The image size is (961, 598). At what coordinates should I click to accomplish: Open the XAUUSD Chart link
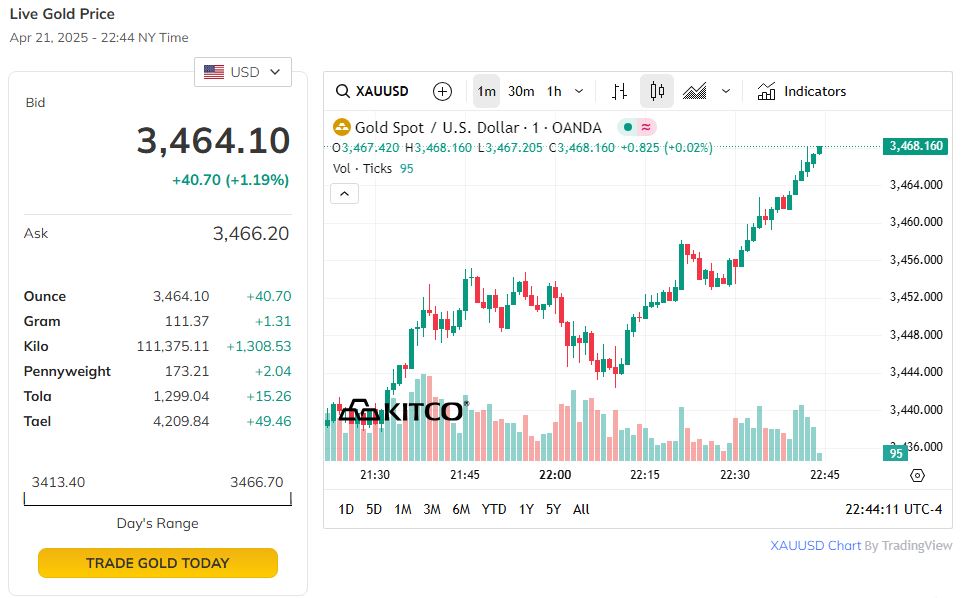click(x=815, y=545)
